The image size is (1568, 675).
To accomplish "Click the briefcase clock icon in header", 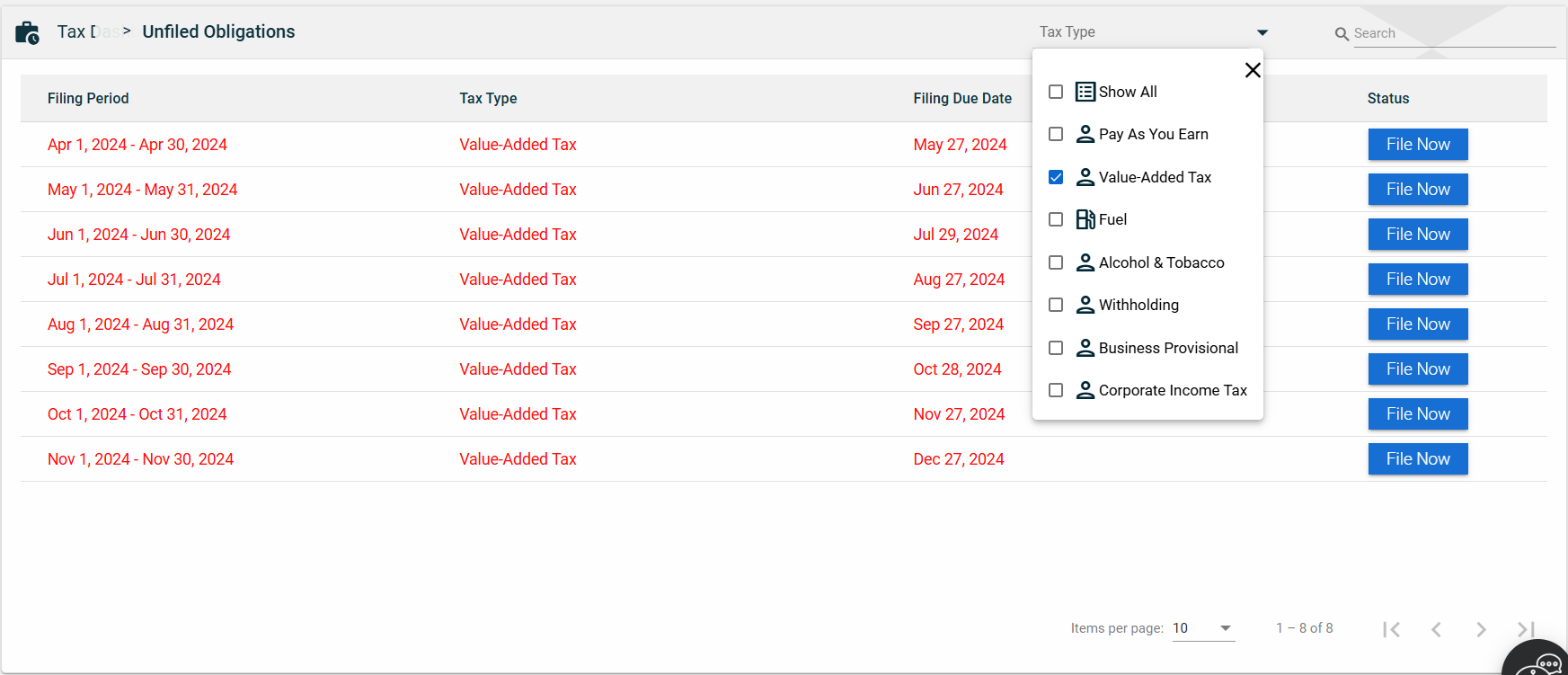I will click(x=27, y=33).
